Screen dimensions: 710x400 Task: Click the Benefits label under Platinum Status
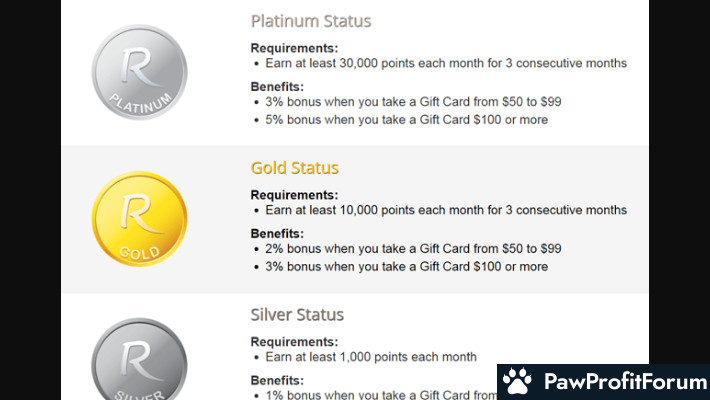click(277, 87)
